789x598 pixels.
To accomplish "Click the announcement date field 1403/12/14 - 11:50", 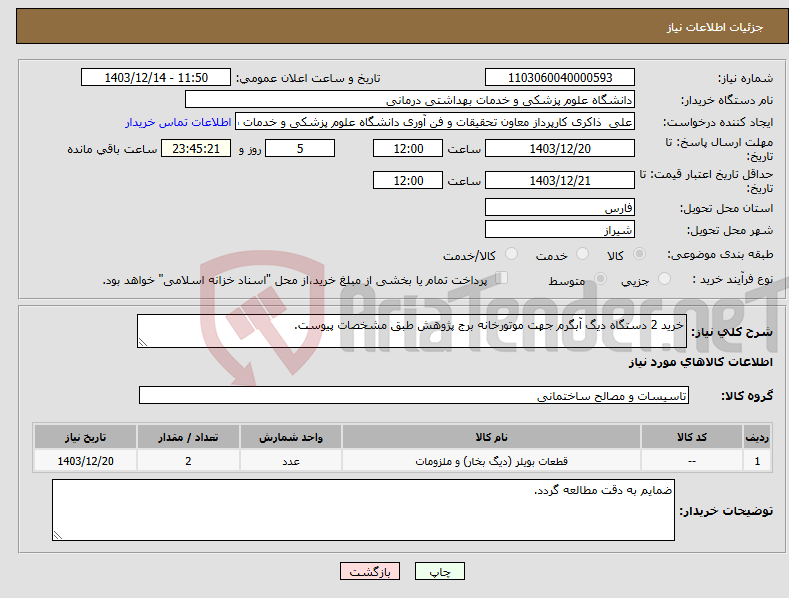I will coord(156,78).
